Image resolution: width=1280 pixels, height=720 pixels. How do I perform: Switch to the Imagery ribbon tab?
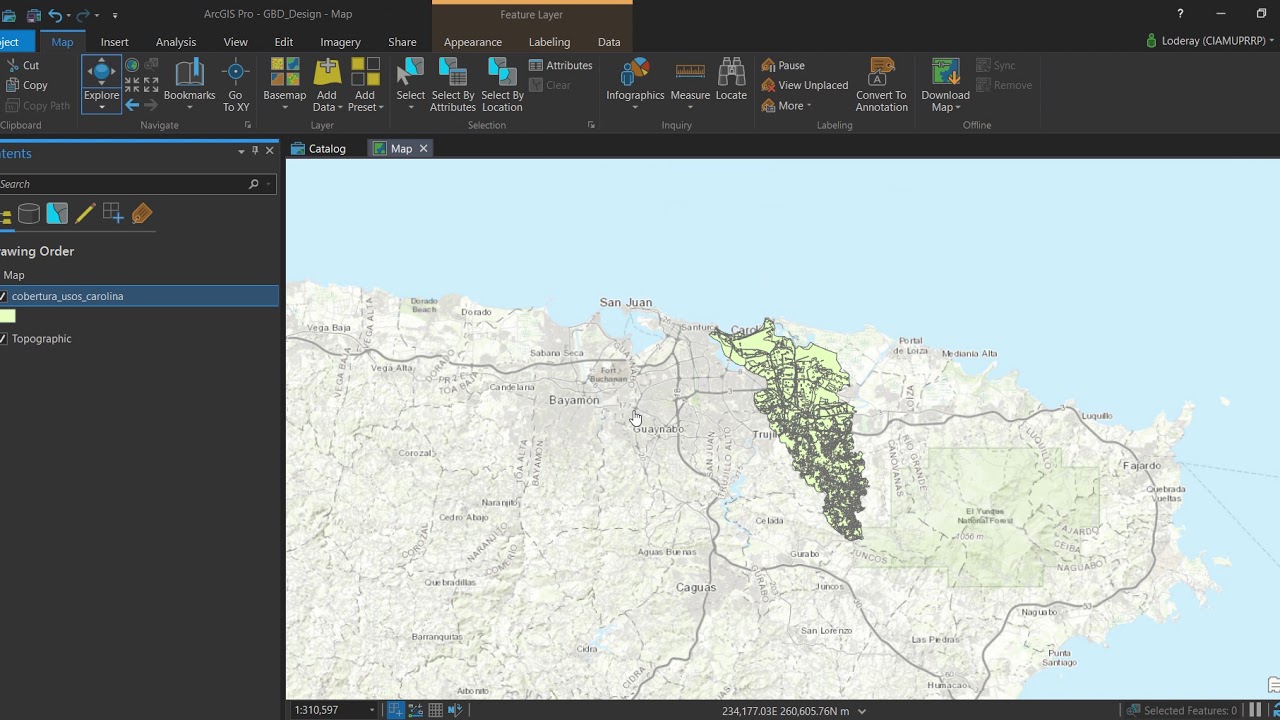click(x=340, y=42)
